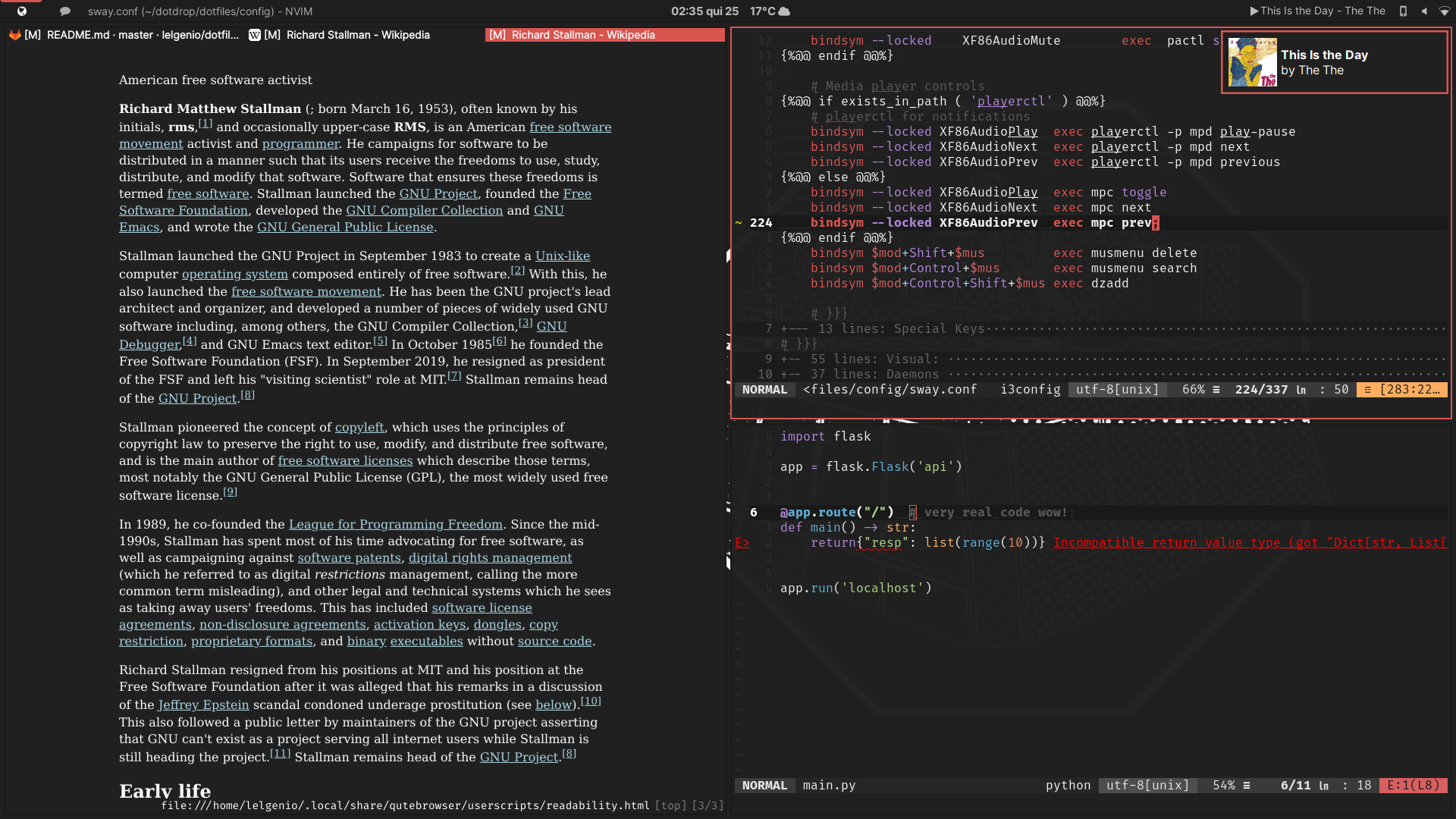Open citation [1] after 'rms'
This screenshot has width=1456, height=819.
205,124
